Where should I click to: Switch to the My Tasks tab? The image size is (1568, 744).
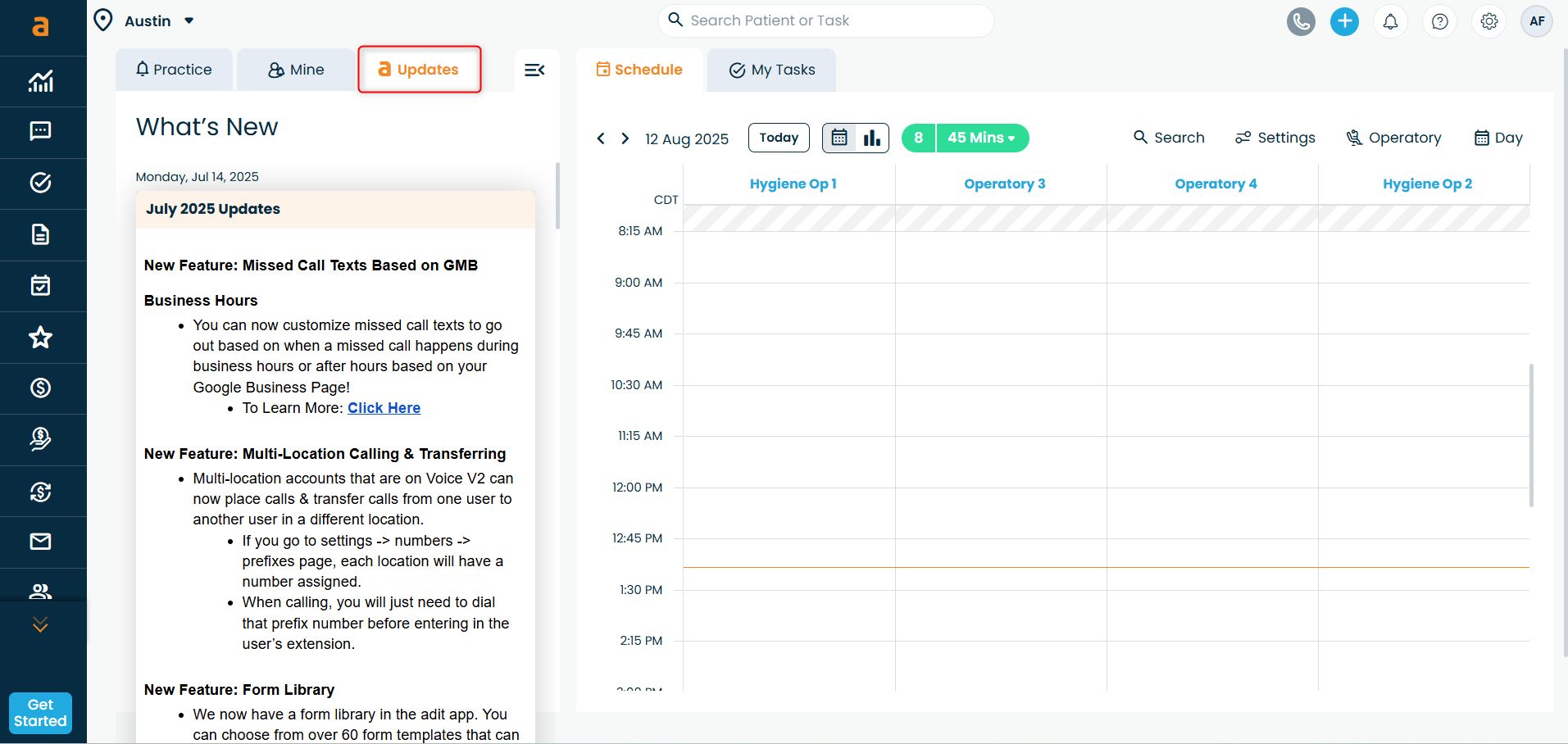[x=771, y=70]
